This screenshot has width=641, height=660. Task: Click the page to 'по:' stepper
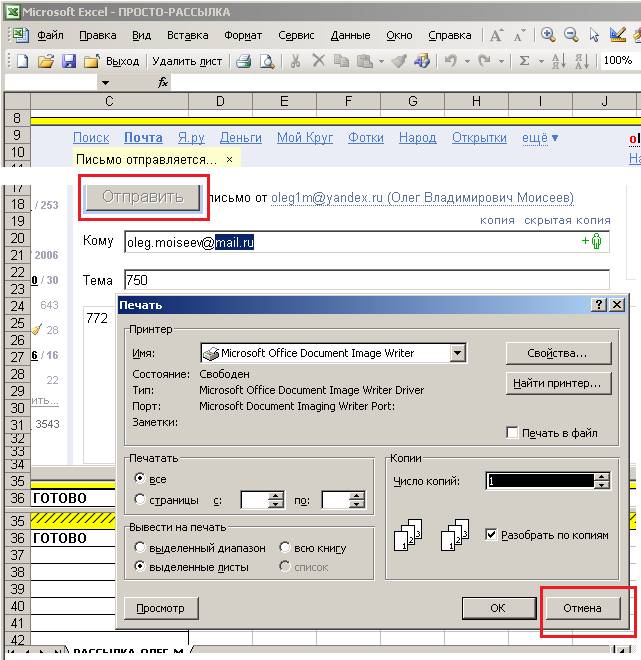point(356,500)
